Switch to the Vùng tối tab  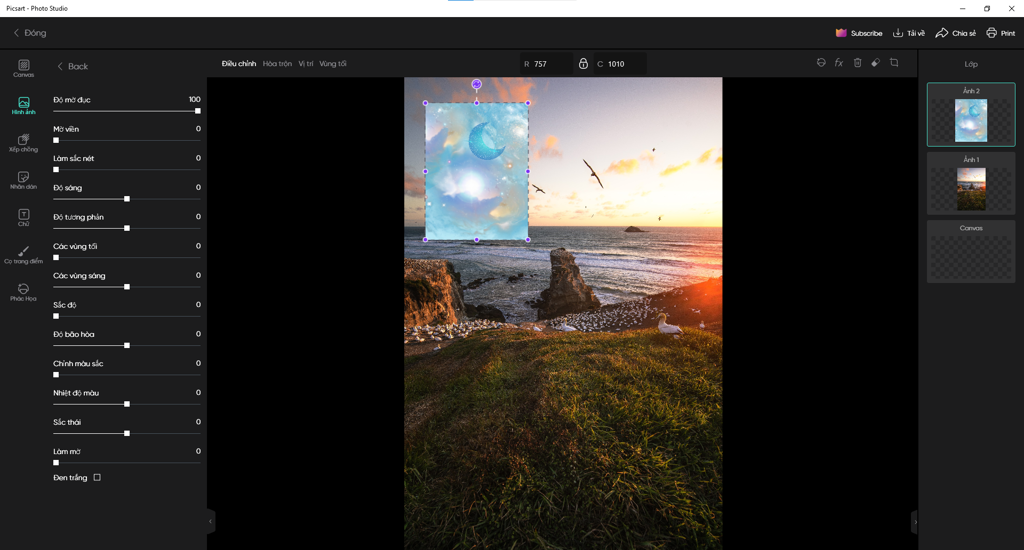tap(332, 63)
